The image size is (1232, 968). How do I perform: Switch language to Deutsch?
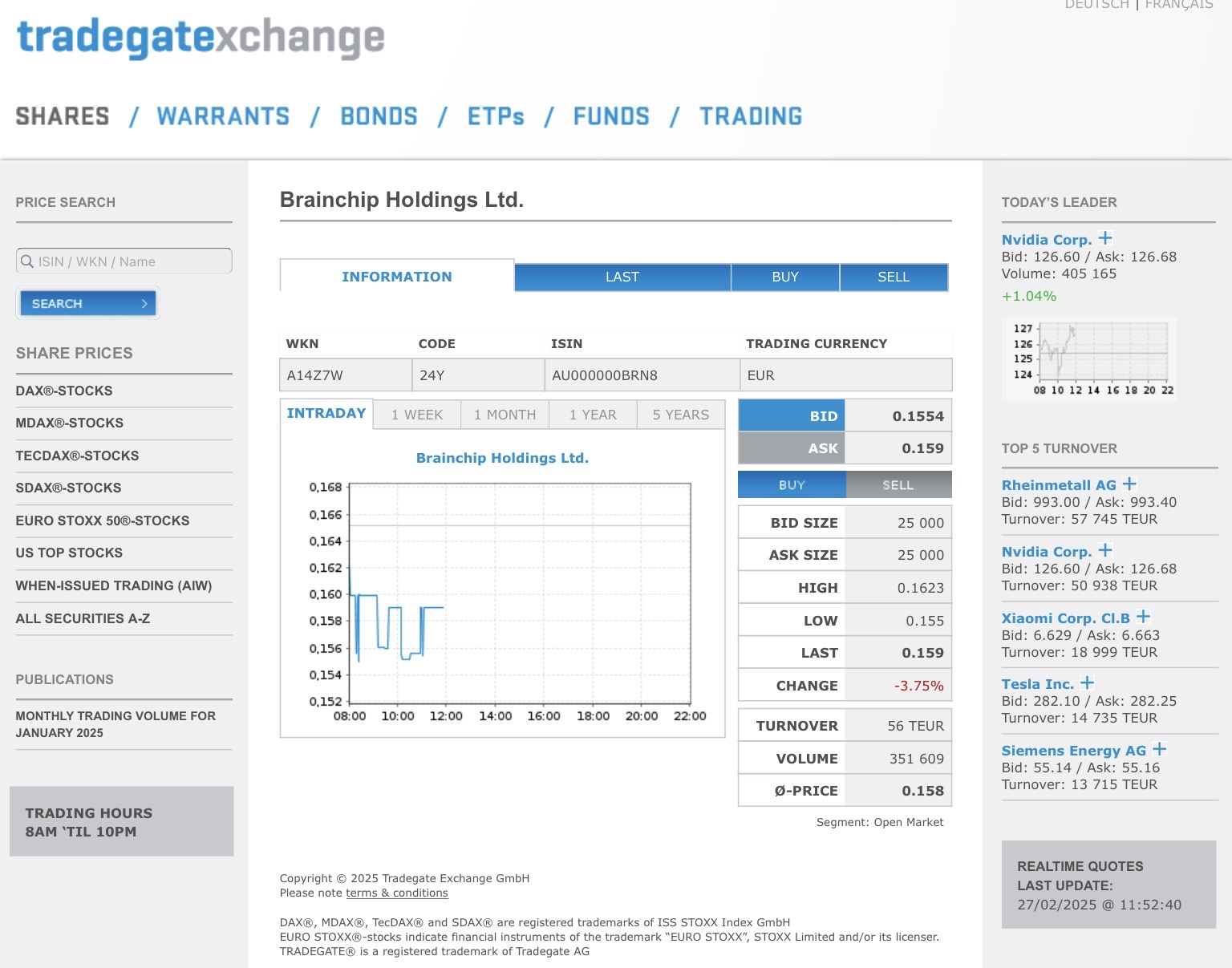pyautogui.click(x=1096, y=5)
